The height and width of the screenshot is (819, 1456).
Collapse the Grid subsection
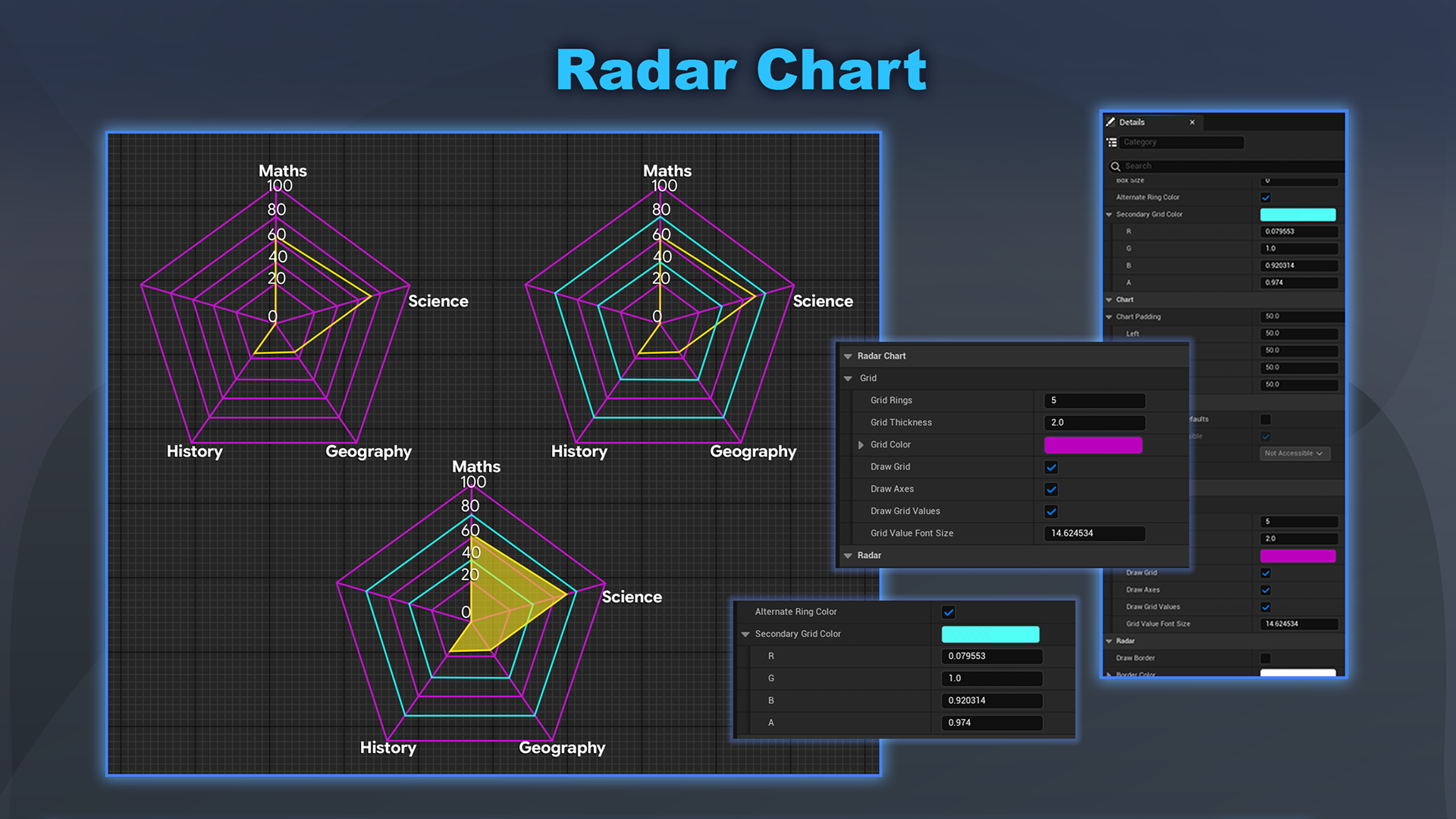848,378
